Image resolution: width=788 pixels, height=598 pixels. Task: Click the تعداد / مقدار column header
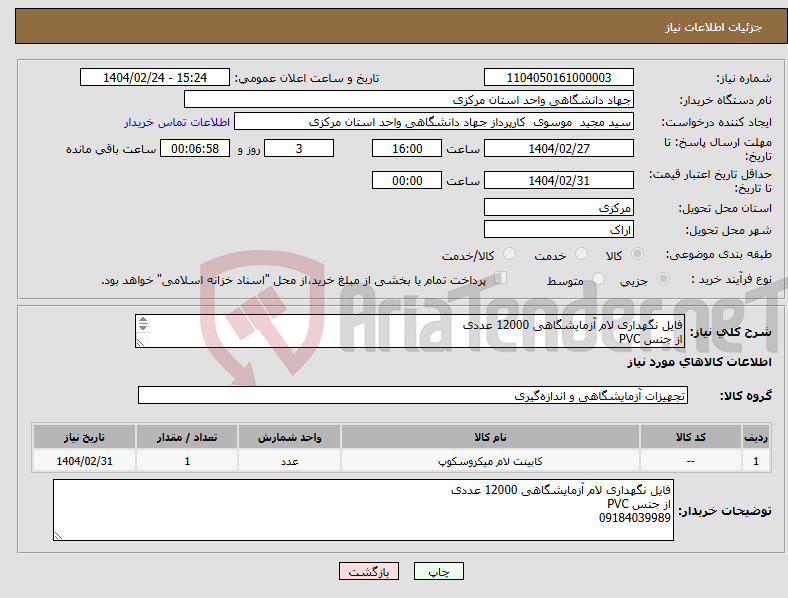(x=187, y=437)
